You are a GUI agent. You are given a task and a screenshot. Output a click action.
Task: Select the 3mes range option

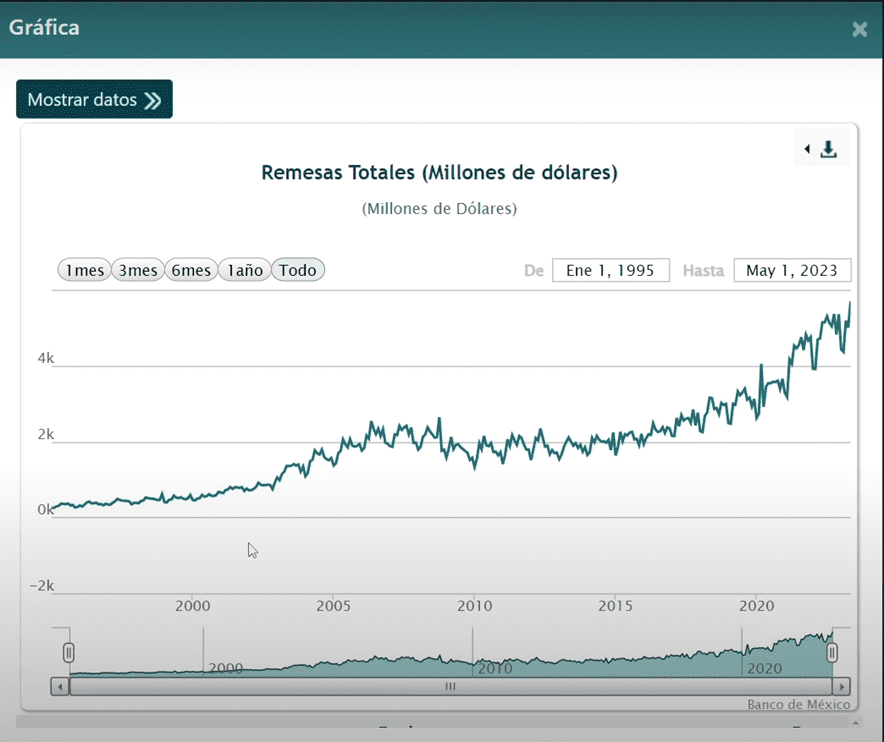137,270
